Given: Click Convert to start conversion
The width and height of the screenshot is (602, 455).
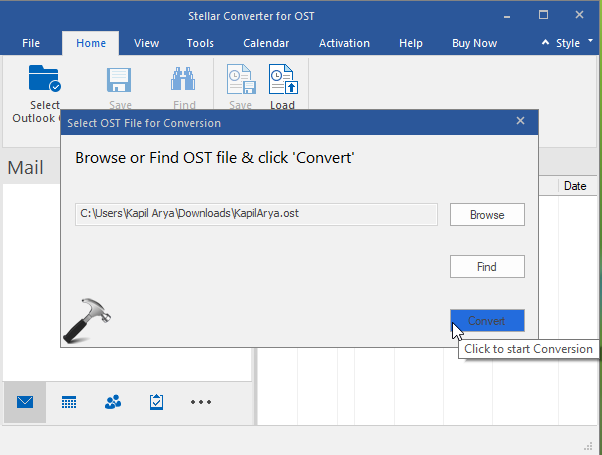Looking at the screenshot, I should 487,321.
